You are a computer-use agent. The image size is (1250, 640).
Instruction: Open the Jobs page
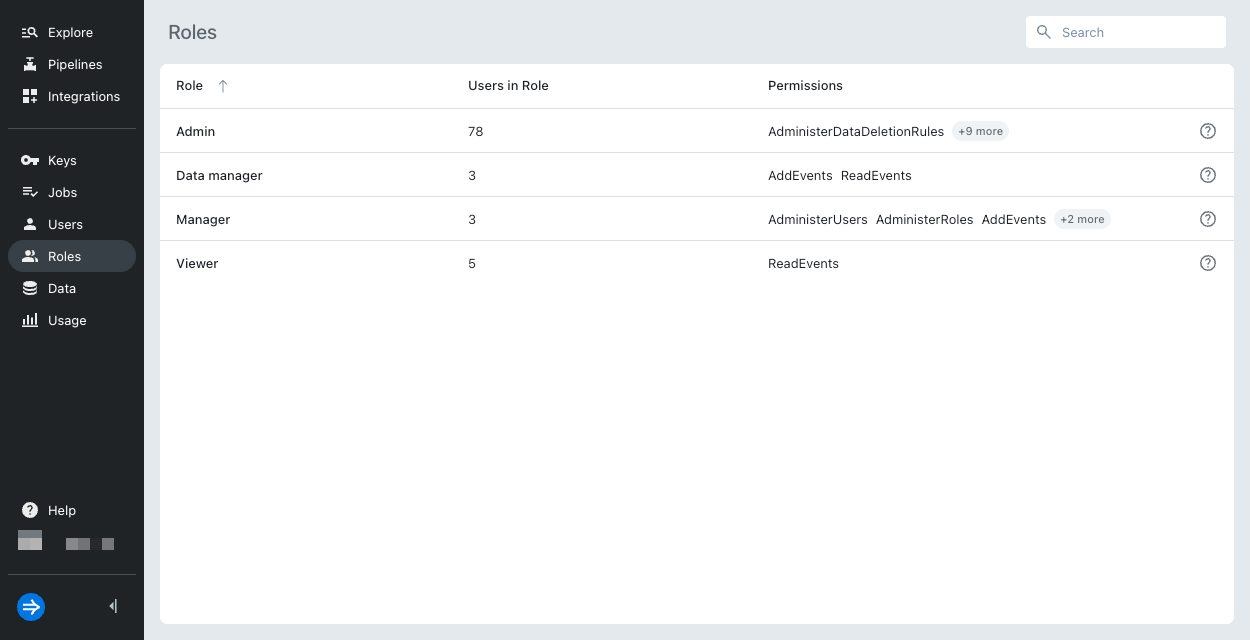click(x=72, y=192)
